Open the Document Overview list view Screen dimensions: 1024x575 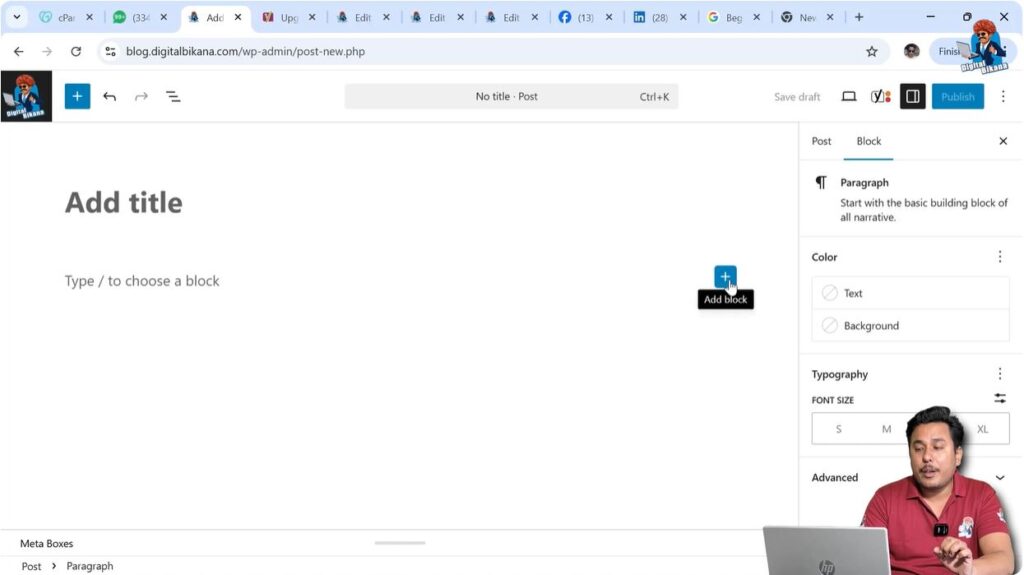173,97
